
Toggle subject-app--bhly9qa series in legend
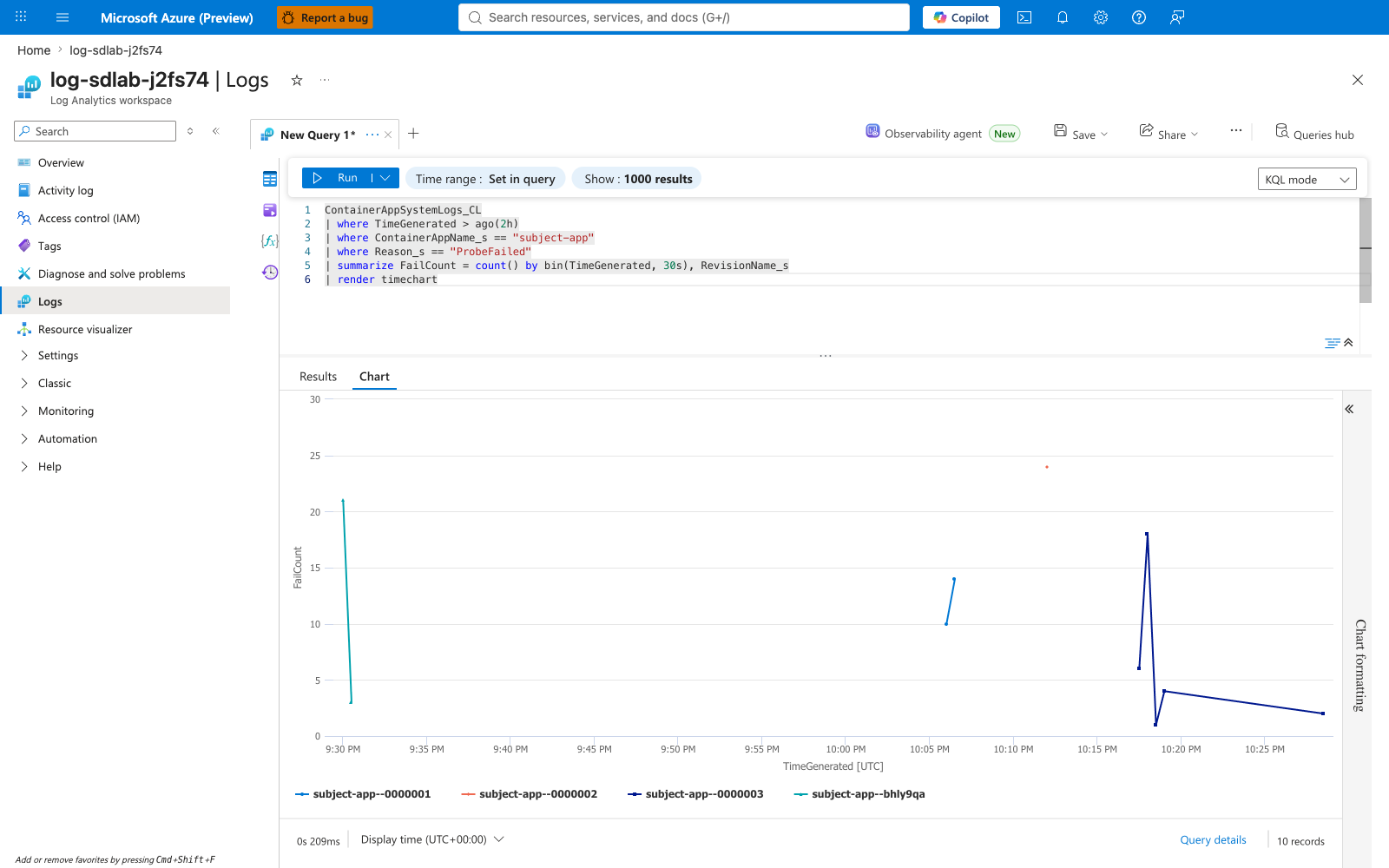click(859, 794)
